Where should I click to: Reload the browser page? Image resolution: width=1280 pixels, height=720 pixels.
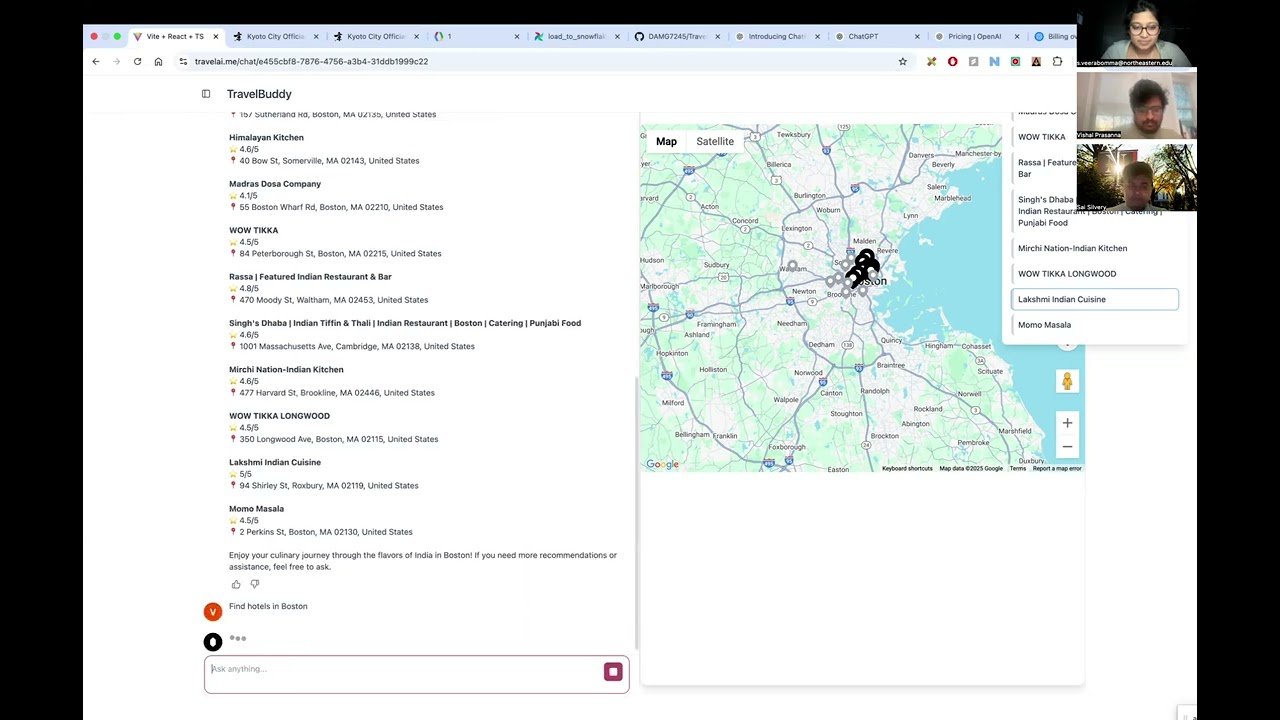click(x=137, y=61)
